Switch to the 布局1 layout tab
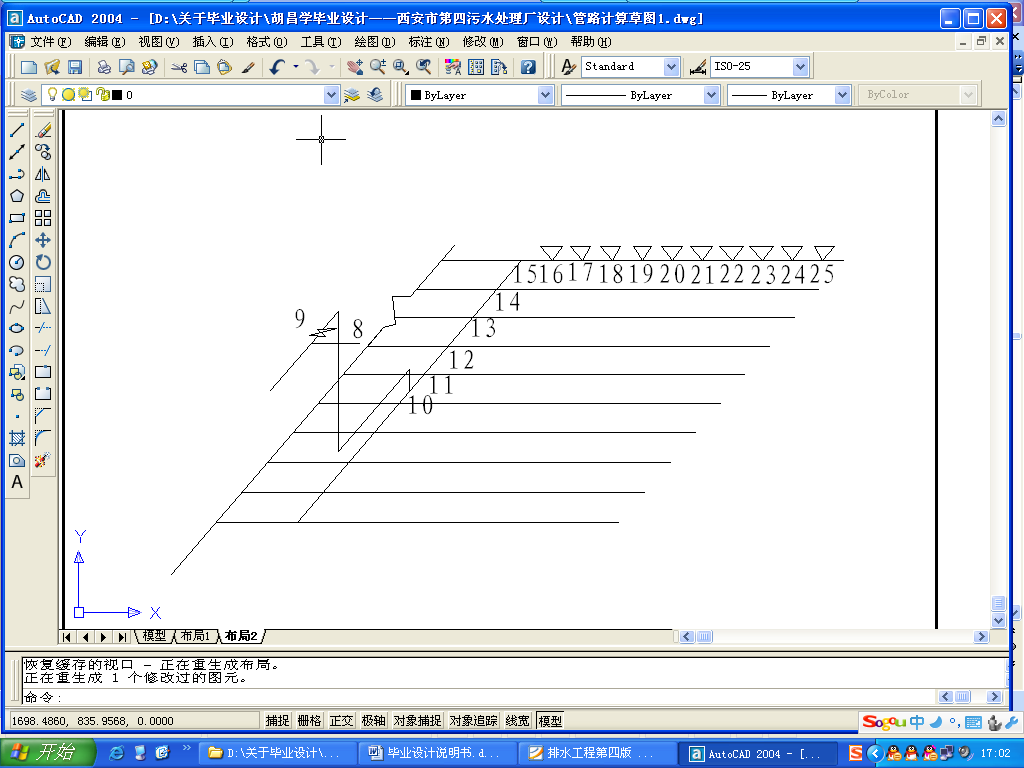 pos(196,636)
